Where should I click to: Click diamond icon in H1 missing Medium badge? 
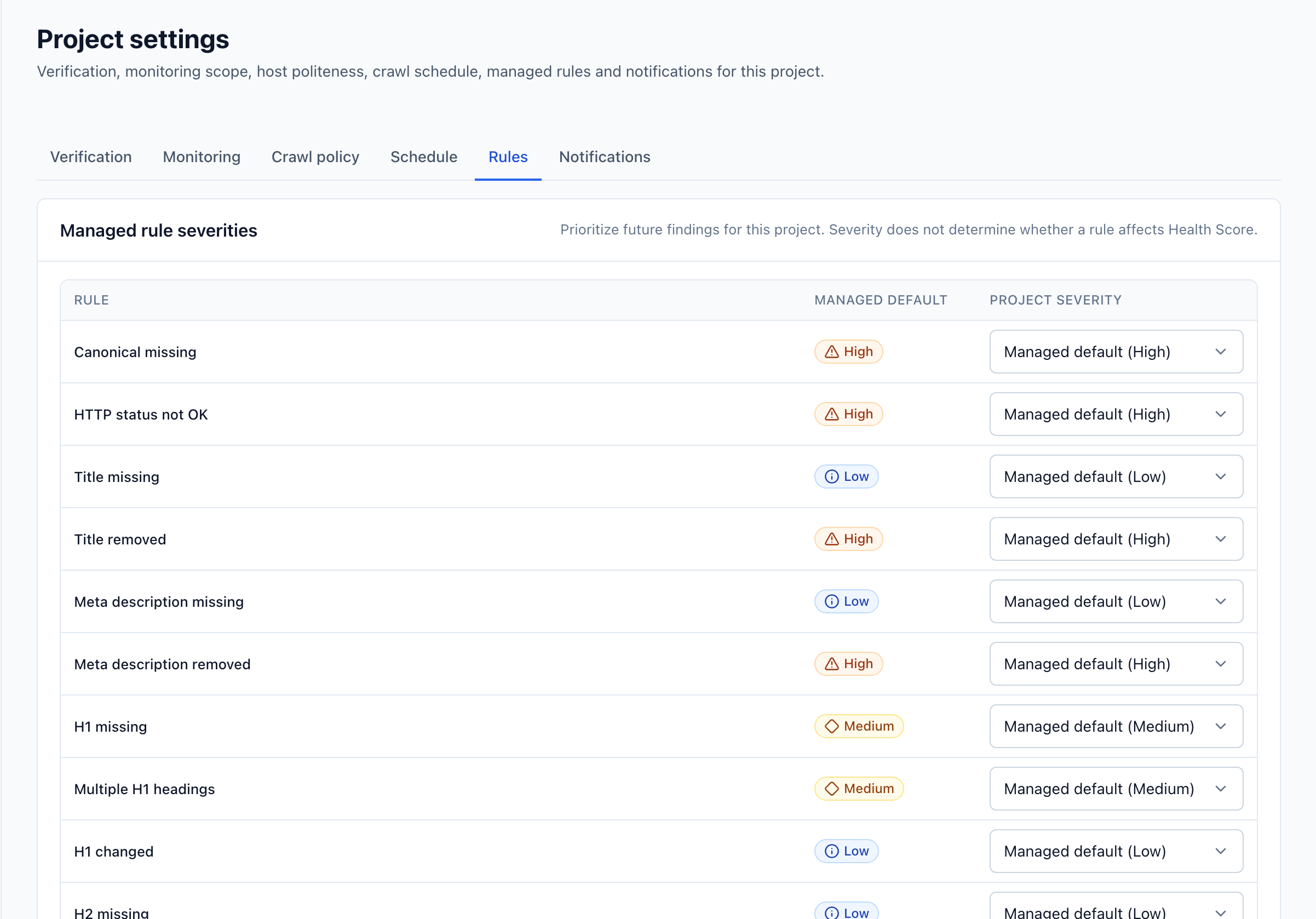point(832,726)
